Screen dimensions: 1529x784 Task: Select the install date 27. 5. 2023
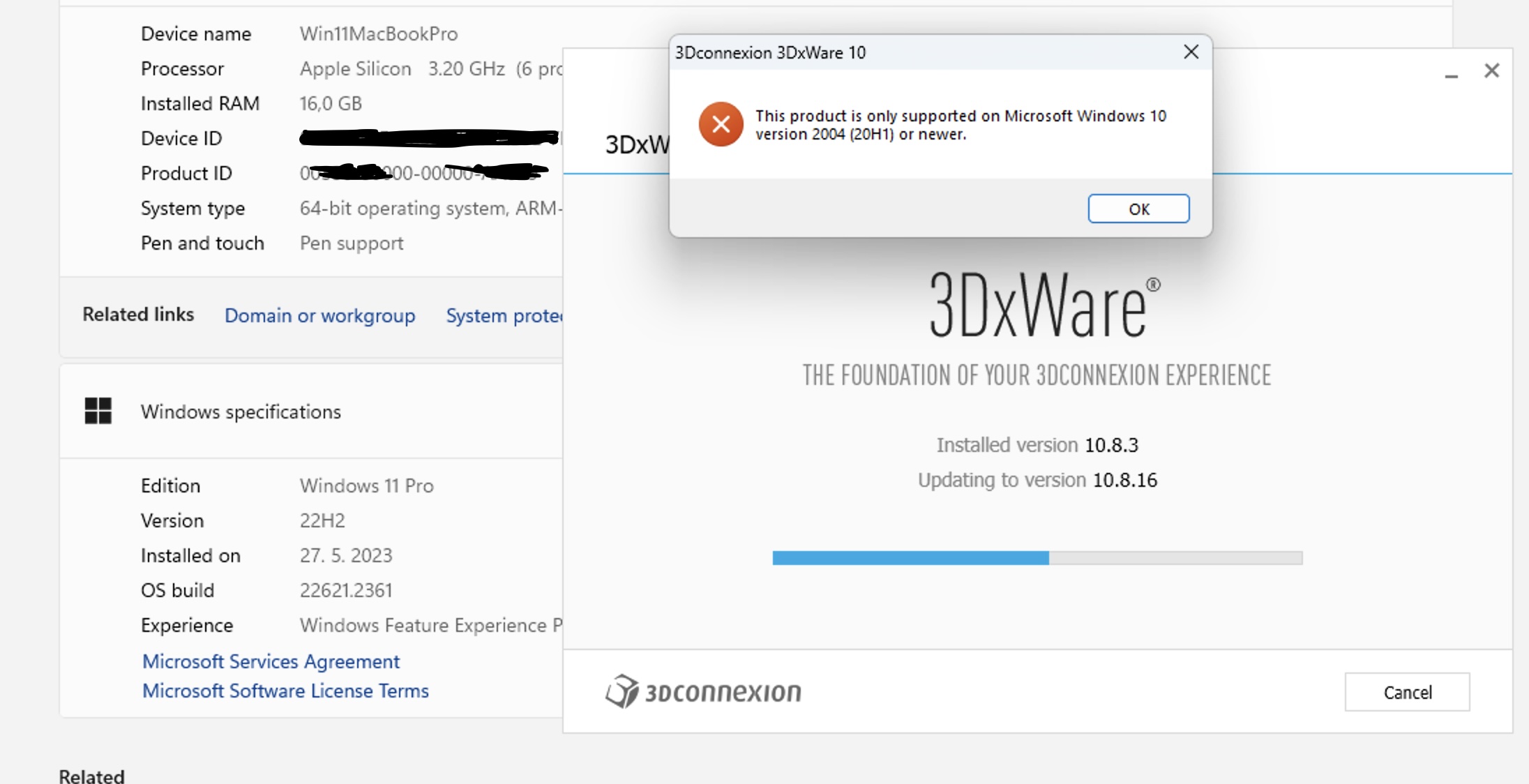coord(346,555)
